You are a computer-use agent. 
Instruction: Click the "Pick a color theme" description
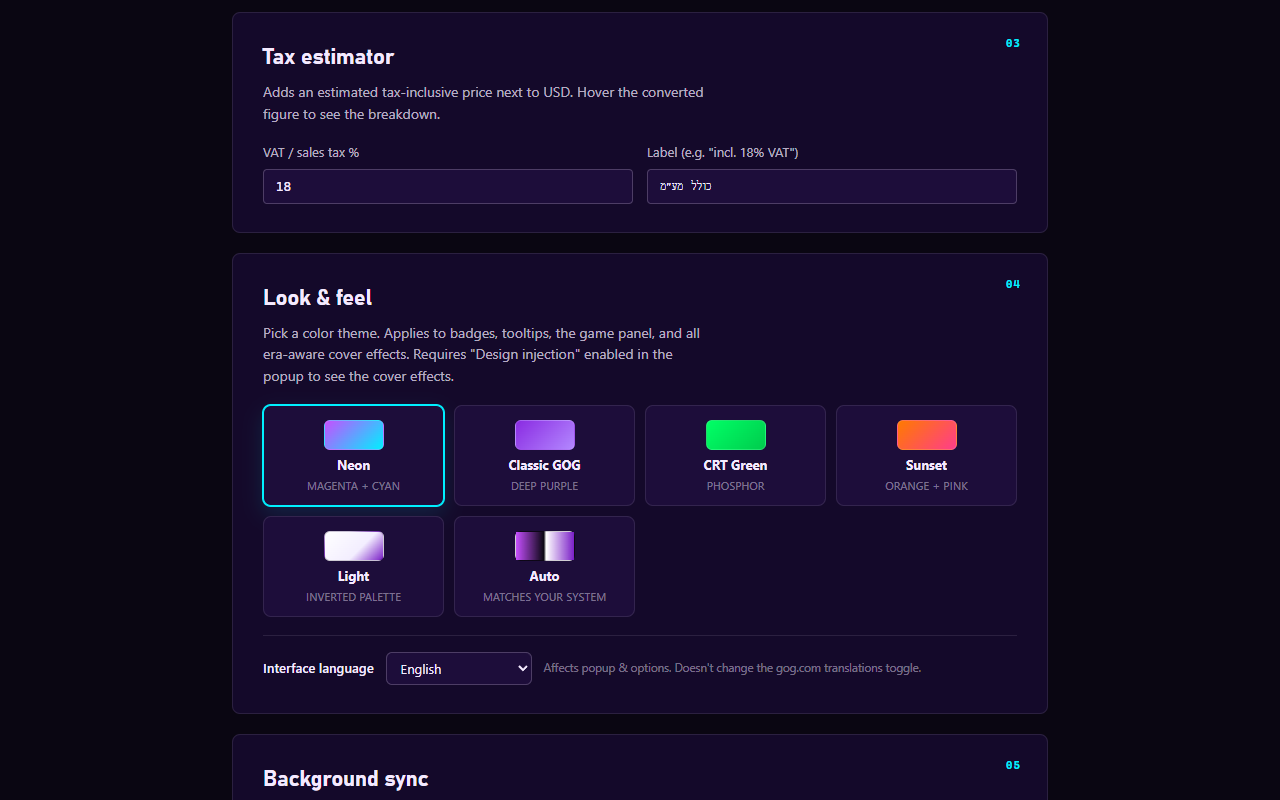tap(481, 355)
